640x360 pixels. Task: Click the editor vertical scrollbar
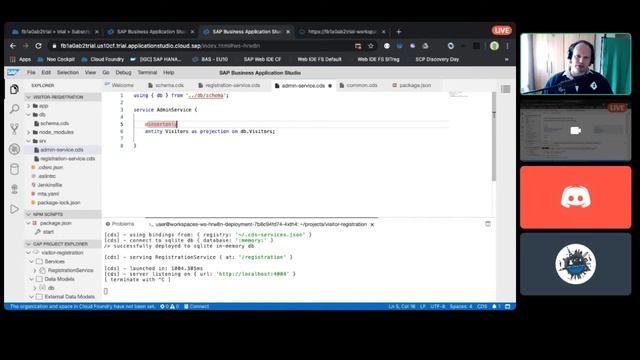494,137
